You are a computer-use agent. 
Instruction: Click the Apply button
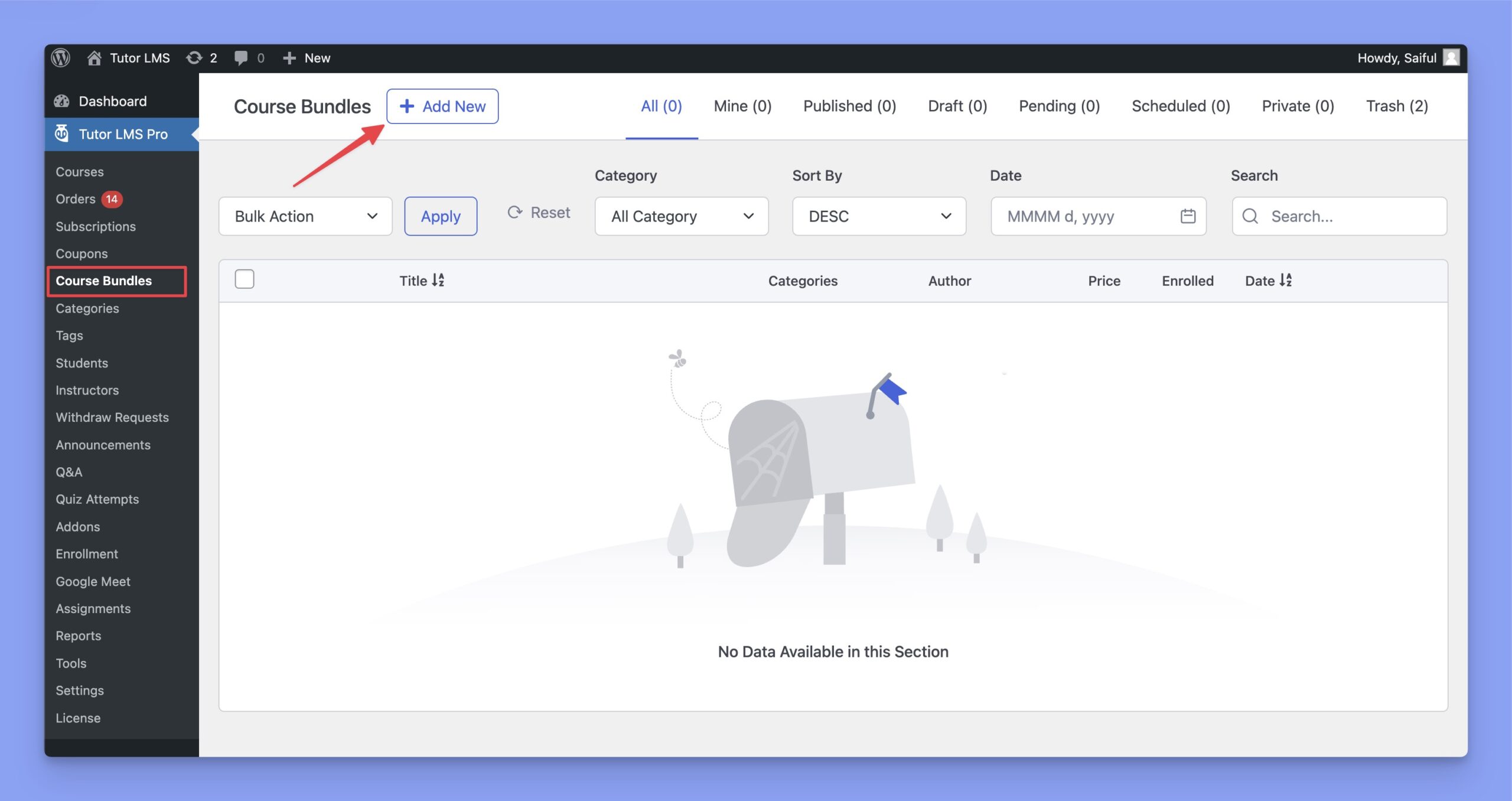pos(441,216)
